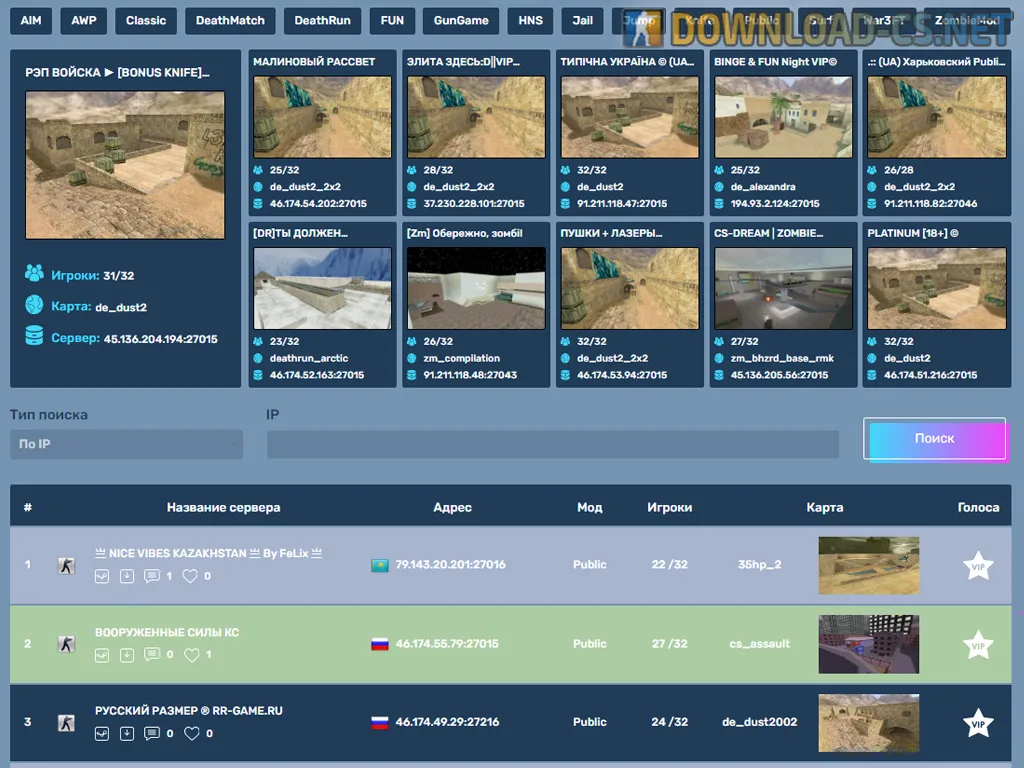Click the download icon under ВООРУЖЕННЫЕ СИЛЫ КС

pyautogui.click(x=127, y=655)
